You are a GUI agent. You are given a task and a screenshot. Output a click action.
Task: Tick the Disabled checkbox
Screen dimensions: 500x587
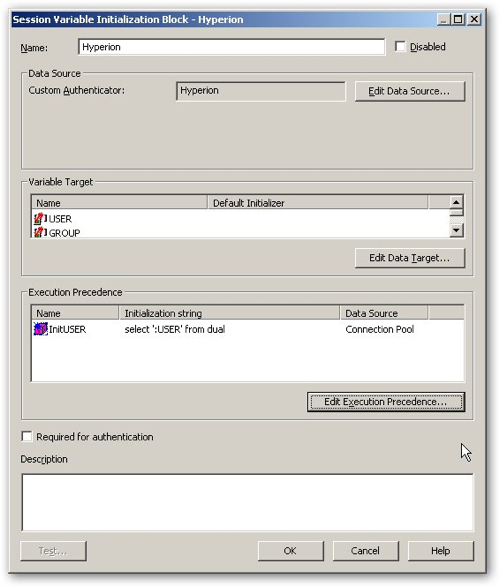click(x=400, y=46)
